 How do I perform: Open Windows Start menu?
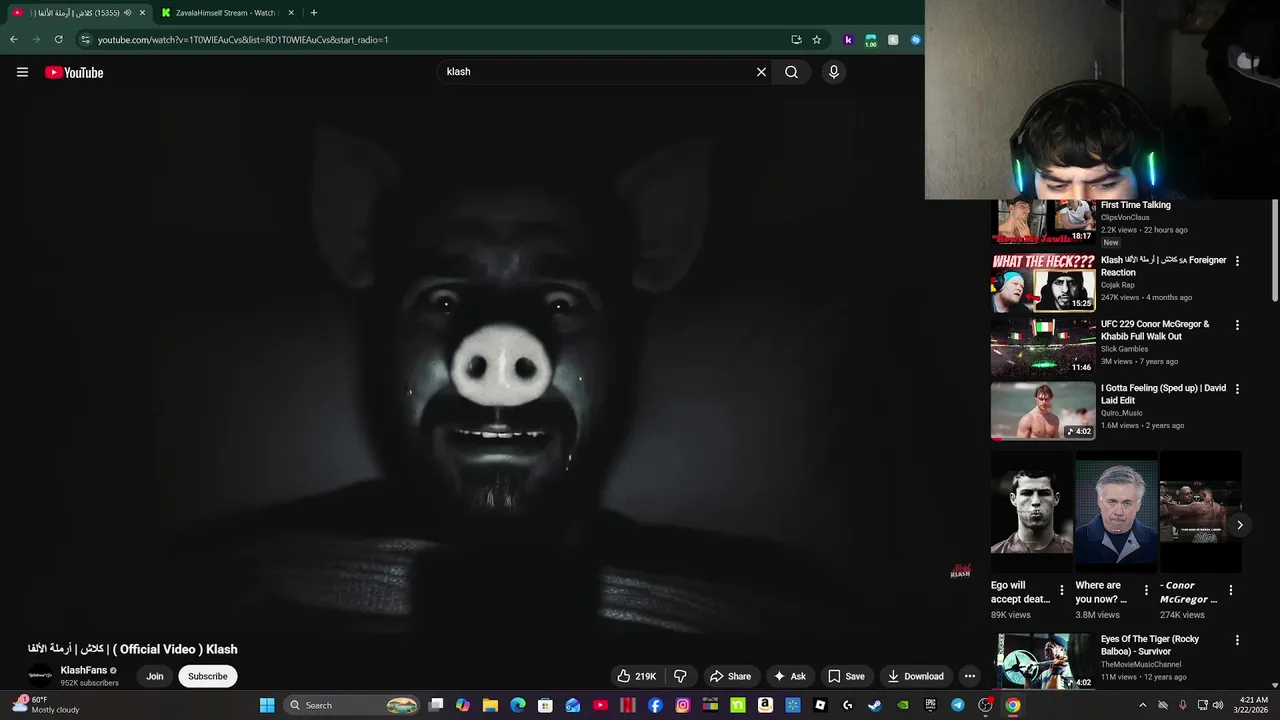[x=267, y=705]
